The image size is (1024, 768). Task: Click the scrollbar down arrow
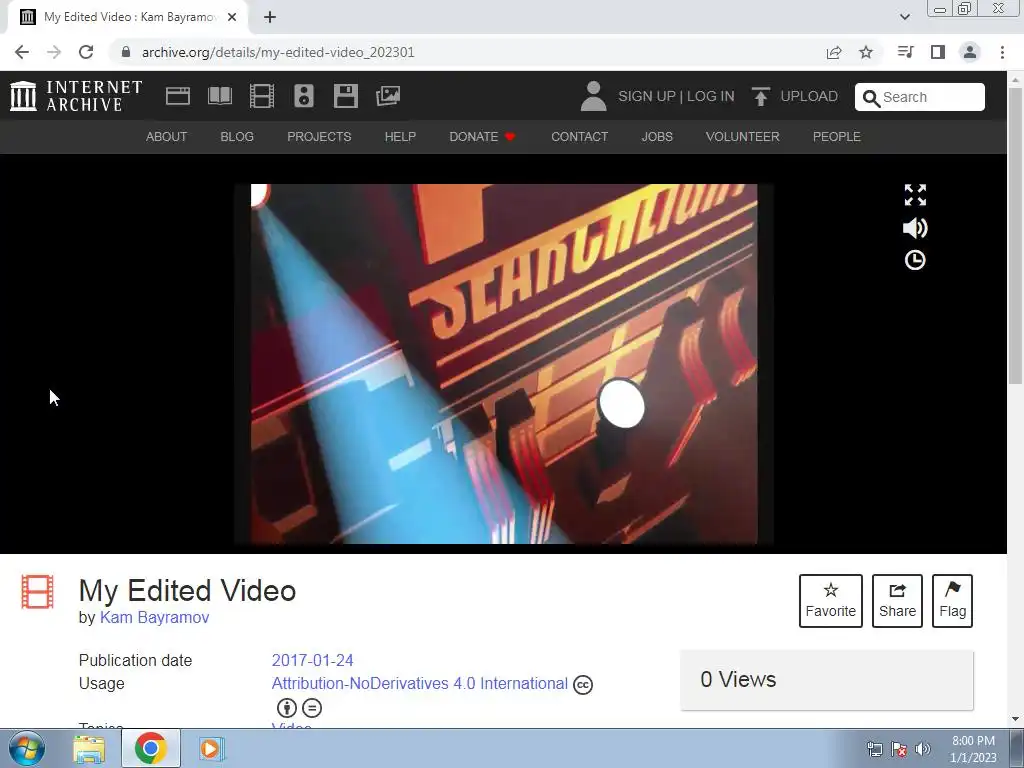click(1015, 720)
